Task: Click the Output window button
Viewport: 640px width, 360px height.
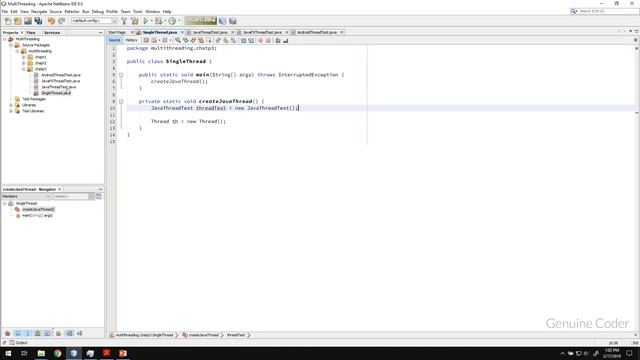Action: (18, 343)
